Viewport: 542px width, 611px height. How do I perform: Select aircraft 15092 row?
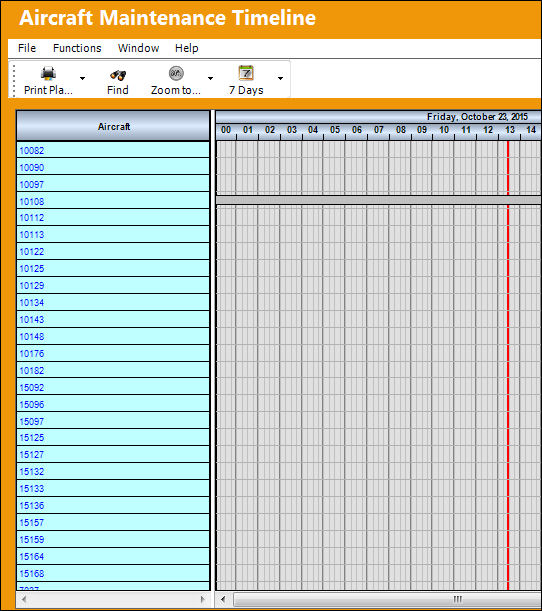(113, 387)
